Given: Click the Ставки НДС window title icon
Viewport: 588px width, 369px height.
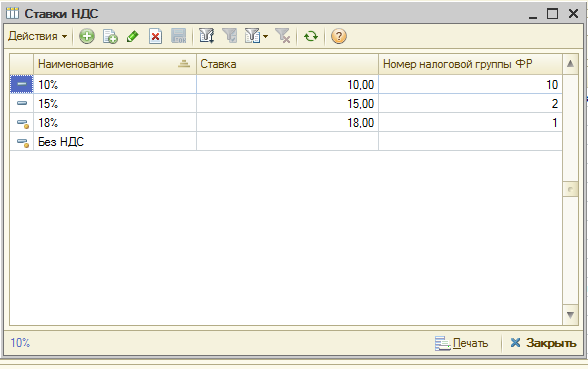Looking at the screenshot, I should 12,14.
